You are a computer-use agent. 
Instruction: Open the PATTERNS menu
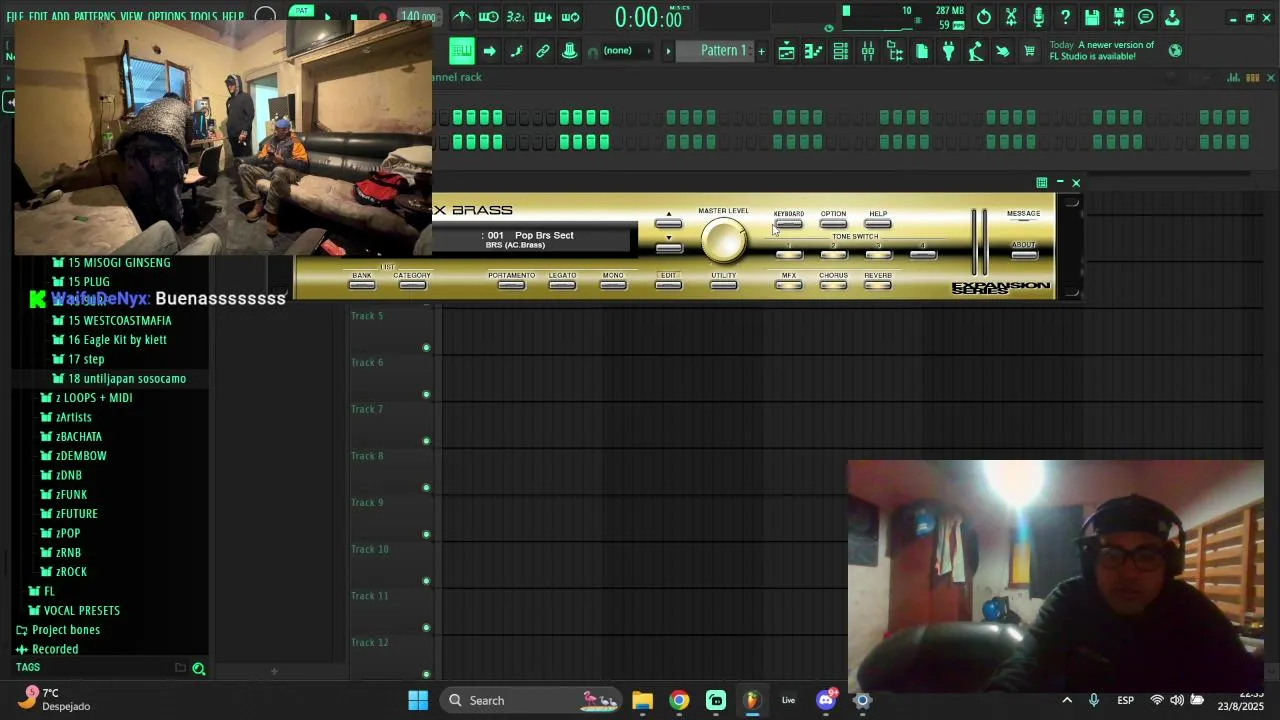coord(95,17)
